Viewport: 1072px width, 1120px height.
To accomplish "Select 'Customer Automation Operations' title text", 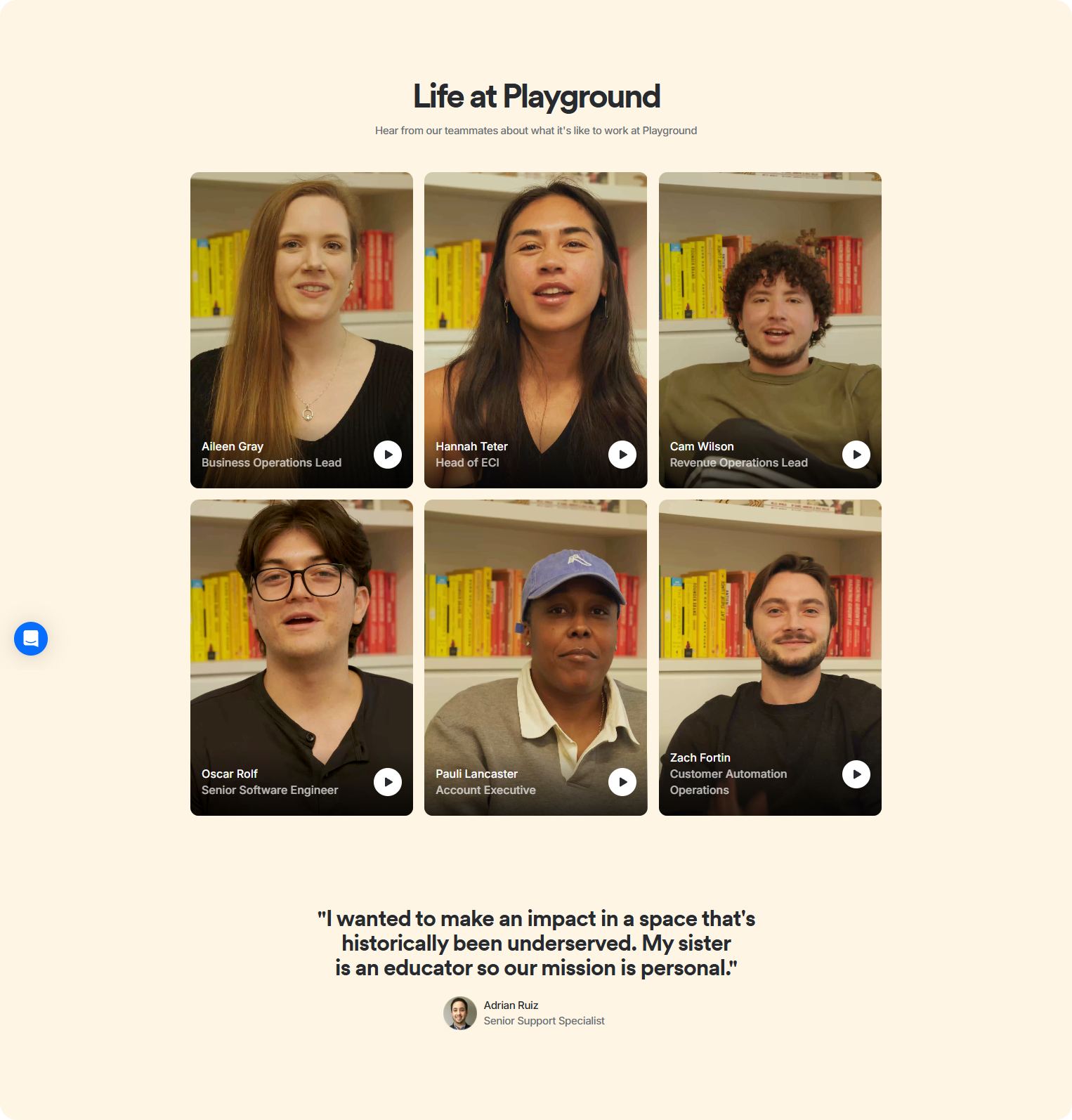I will click(x=728, y=782).
